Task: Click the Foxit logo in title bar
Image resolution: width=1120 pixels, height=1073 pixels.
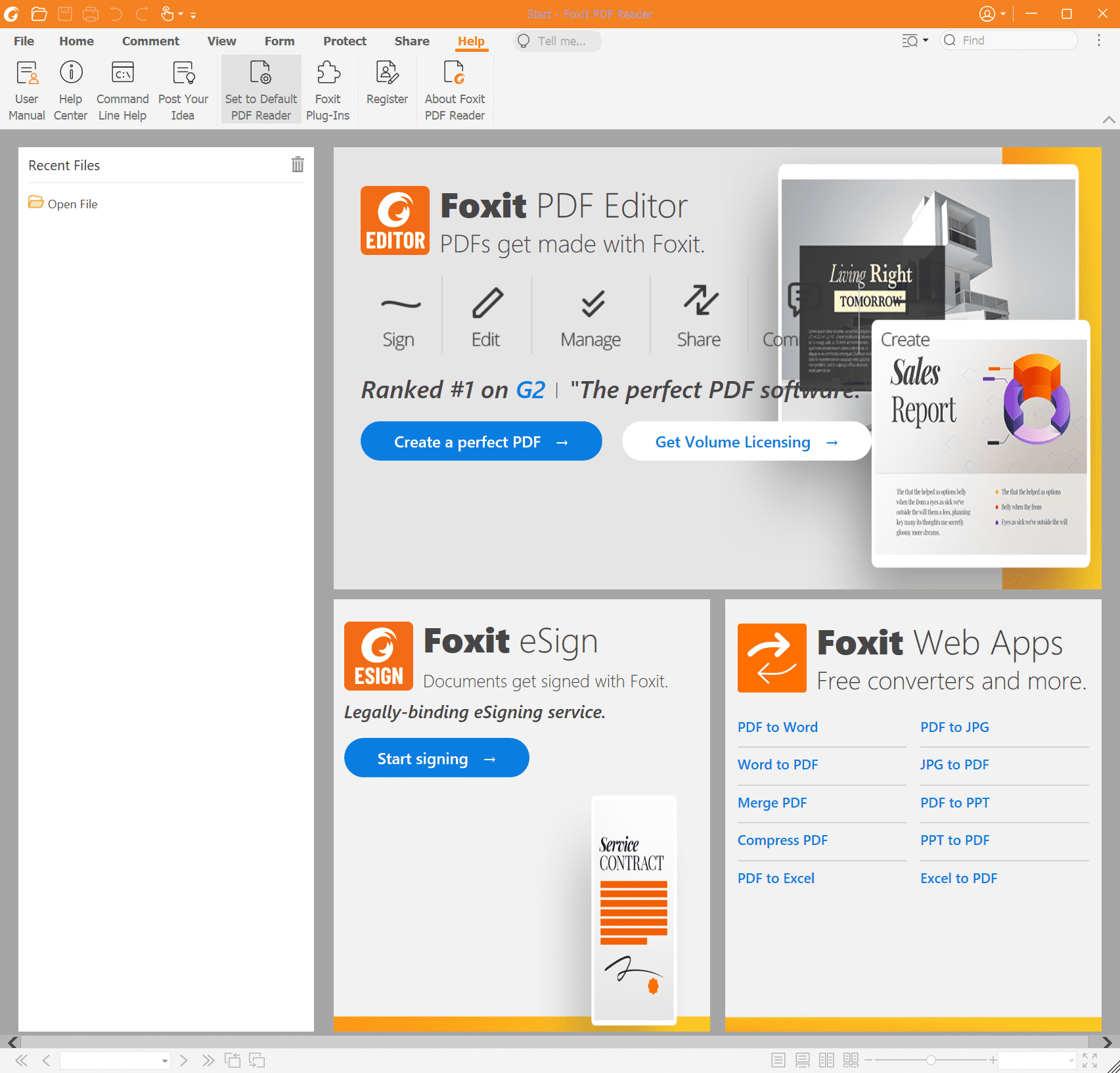Action: tap(11, 14)
